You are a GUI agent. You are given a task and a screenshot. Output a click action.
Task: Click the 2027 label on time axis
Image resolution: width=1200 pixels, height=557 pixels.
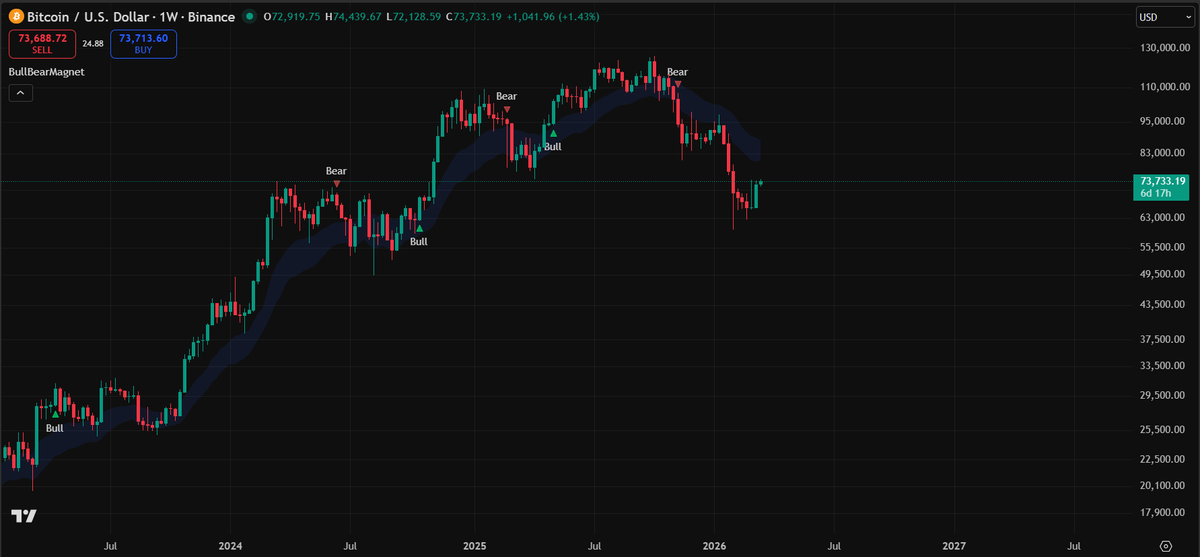point(955,546)
